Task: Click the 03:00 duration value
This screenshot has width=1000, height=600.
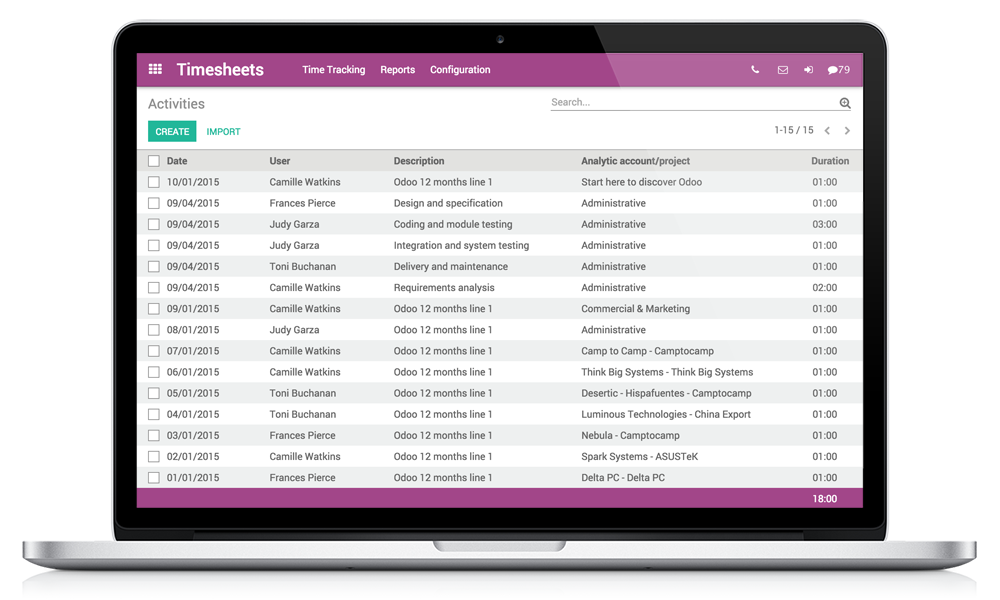Action: pos(825,224)
